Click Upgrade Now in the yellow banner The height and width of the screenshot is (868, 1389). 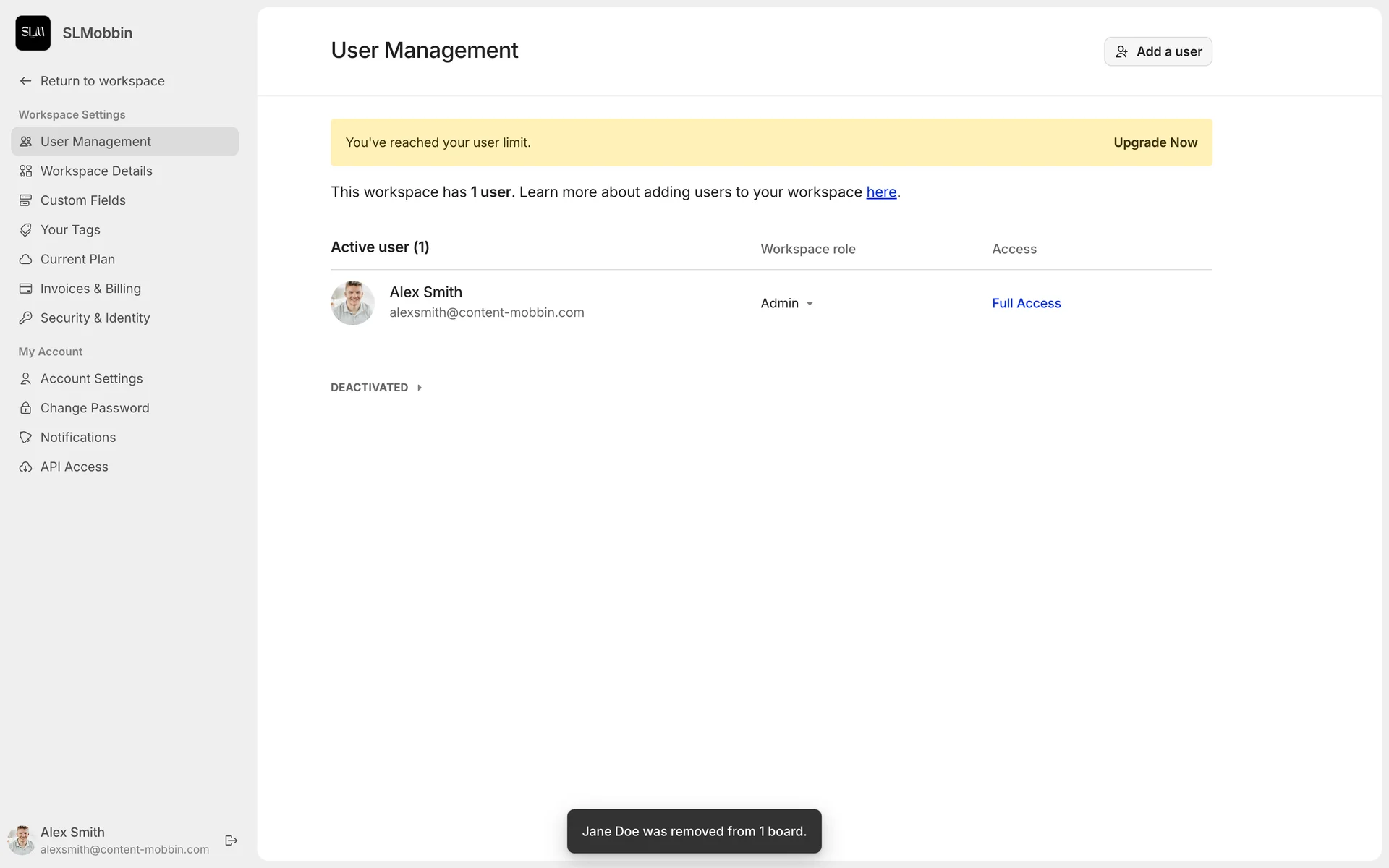1155,142
